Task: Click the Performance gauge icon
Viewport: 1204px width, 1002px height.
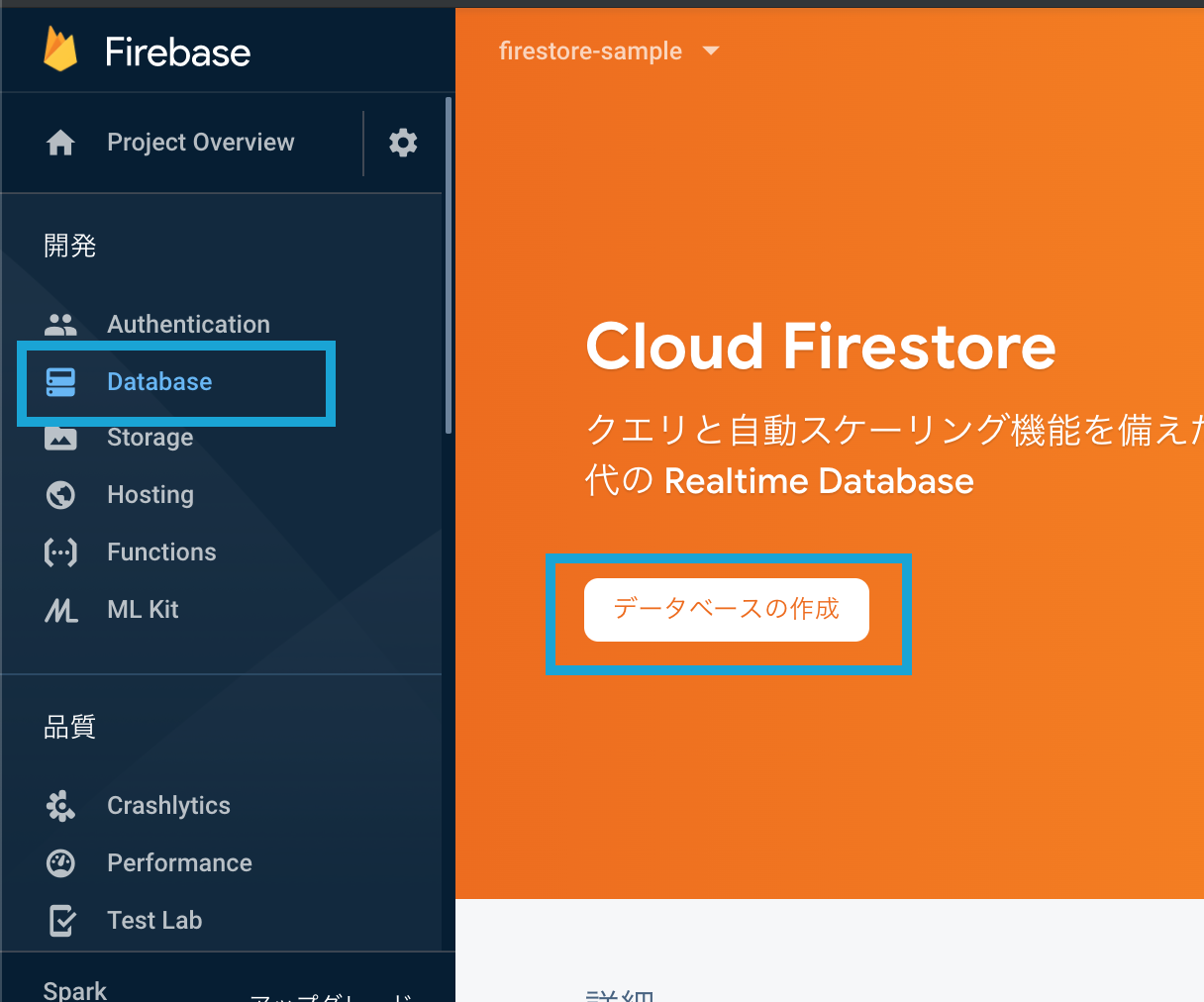Action: coord(60,863)
